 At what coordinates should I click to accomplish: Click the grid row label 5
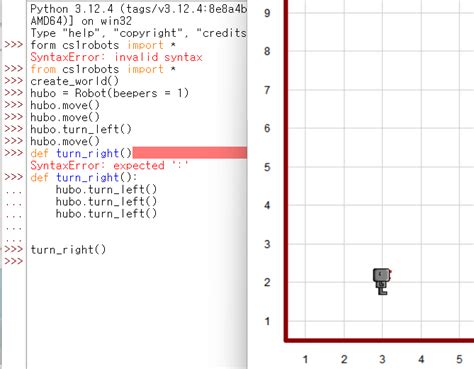coord(267,167)
